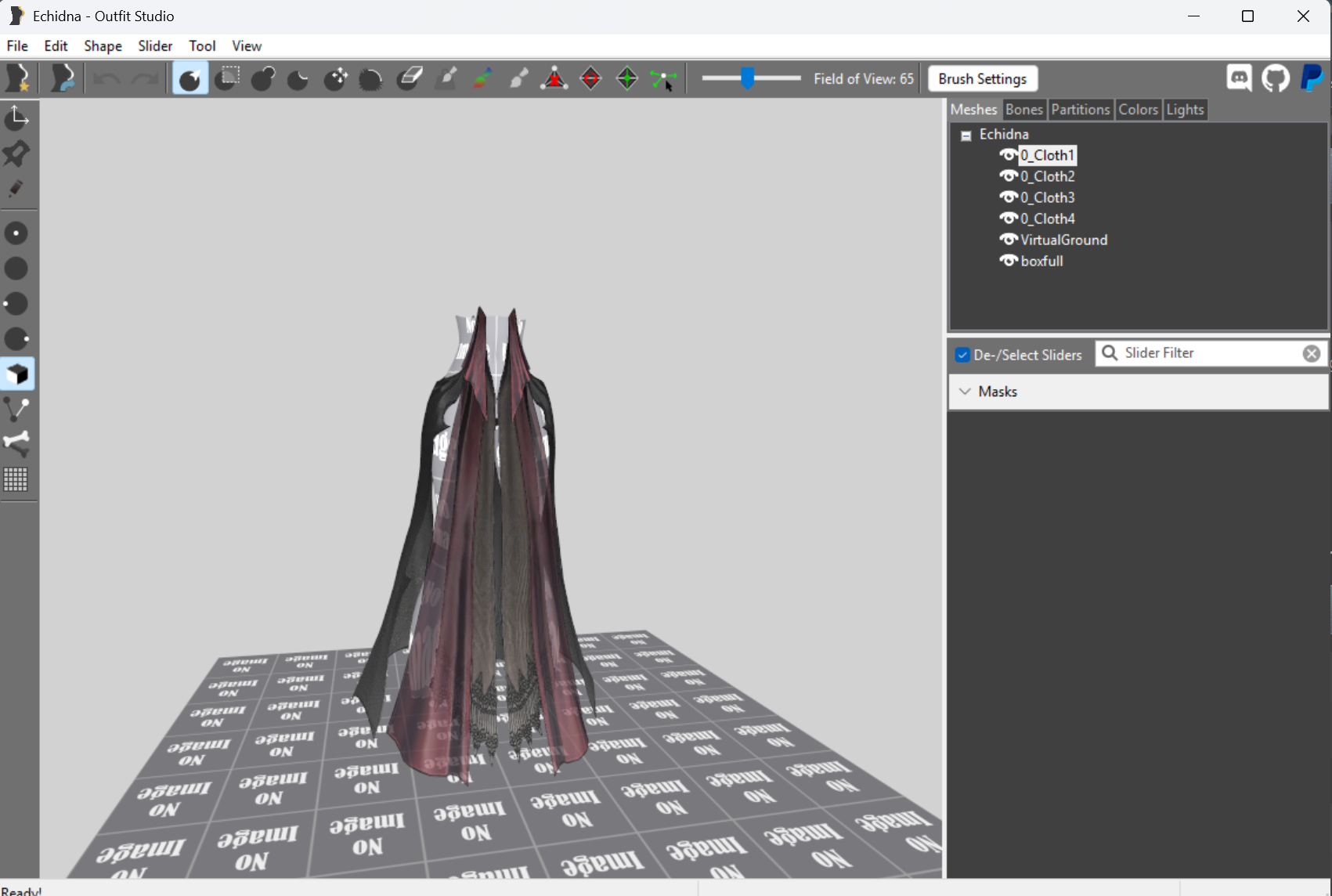Toggle the plain dark circle button

(16, 269)
